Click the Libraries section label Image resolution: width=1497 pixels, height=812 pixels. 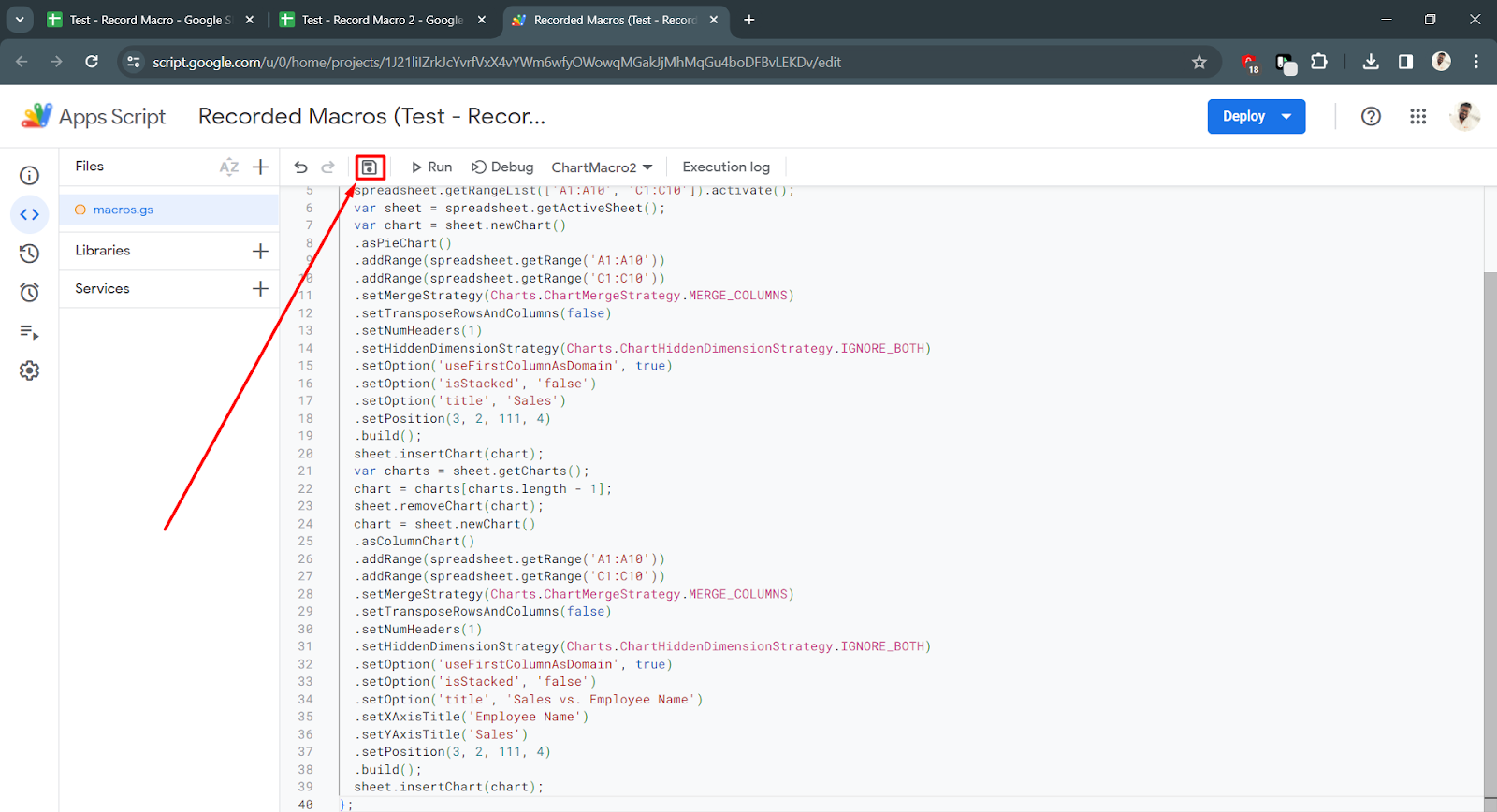(x=103, y=251)
